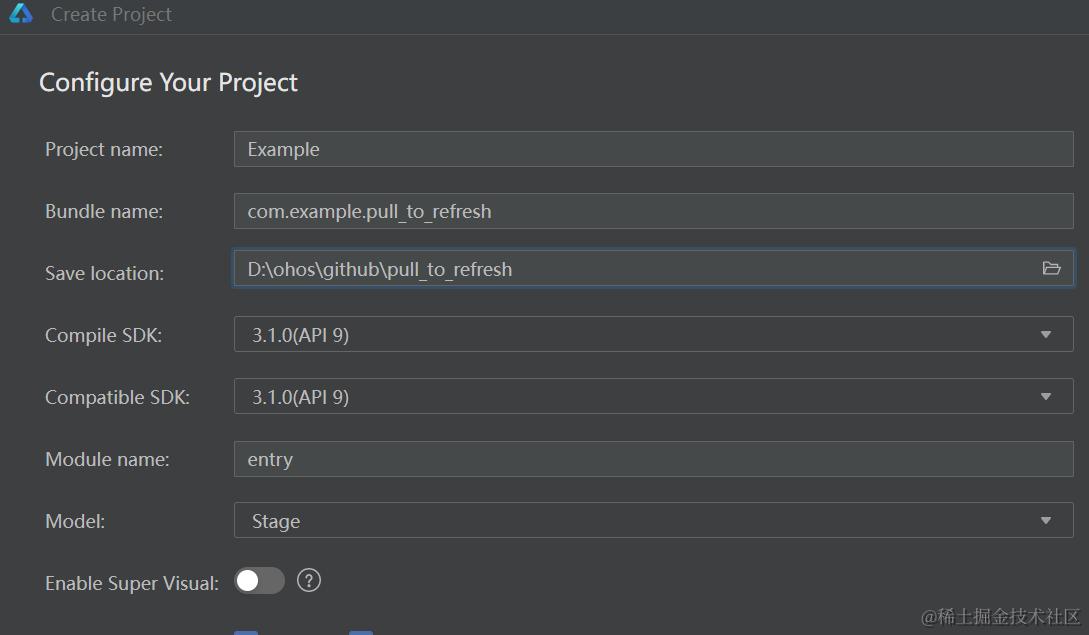This screenshot has width=1089, height=635.
Task: Click the Compatible SDK 3.1.0(API 9) value
Action: (x=301, y=398)
